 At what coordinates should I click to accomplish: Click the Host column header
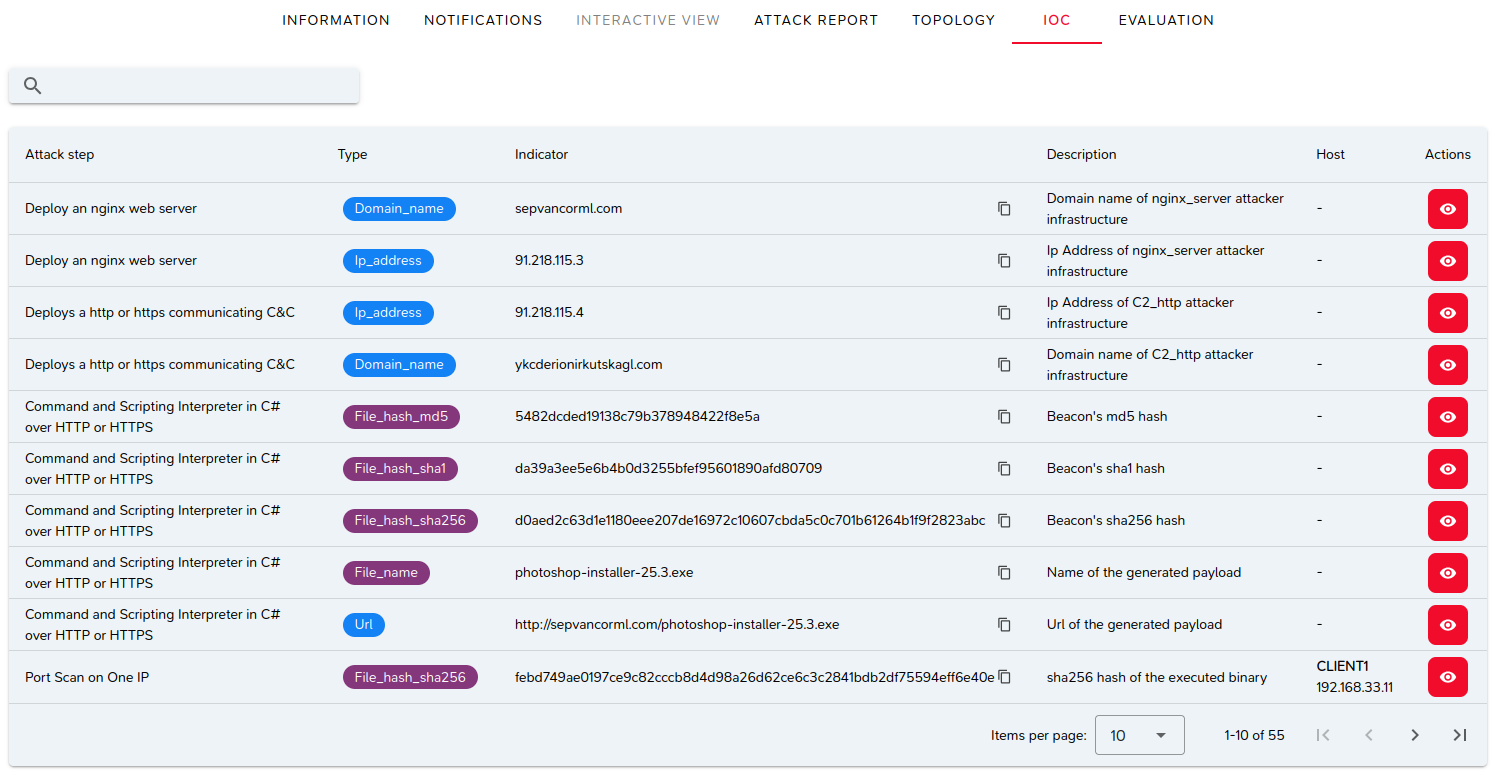click(1331, 155)
